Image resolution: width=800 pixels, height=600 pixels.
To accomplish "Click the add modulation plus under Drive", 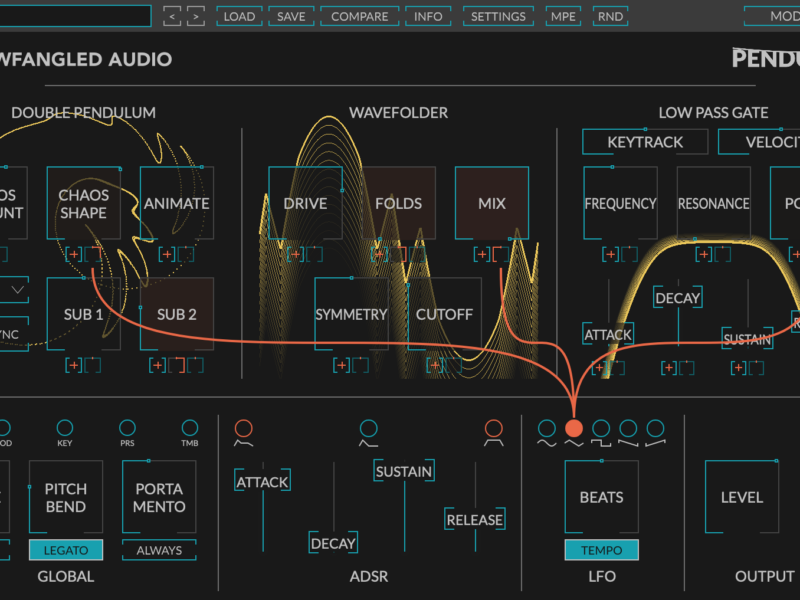I will coord(293,255).
